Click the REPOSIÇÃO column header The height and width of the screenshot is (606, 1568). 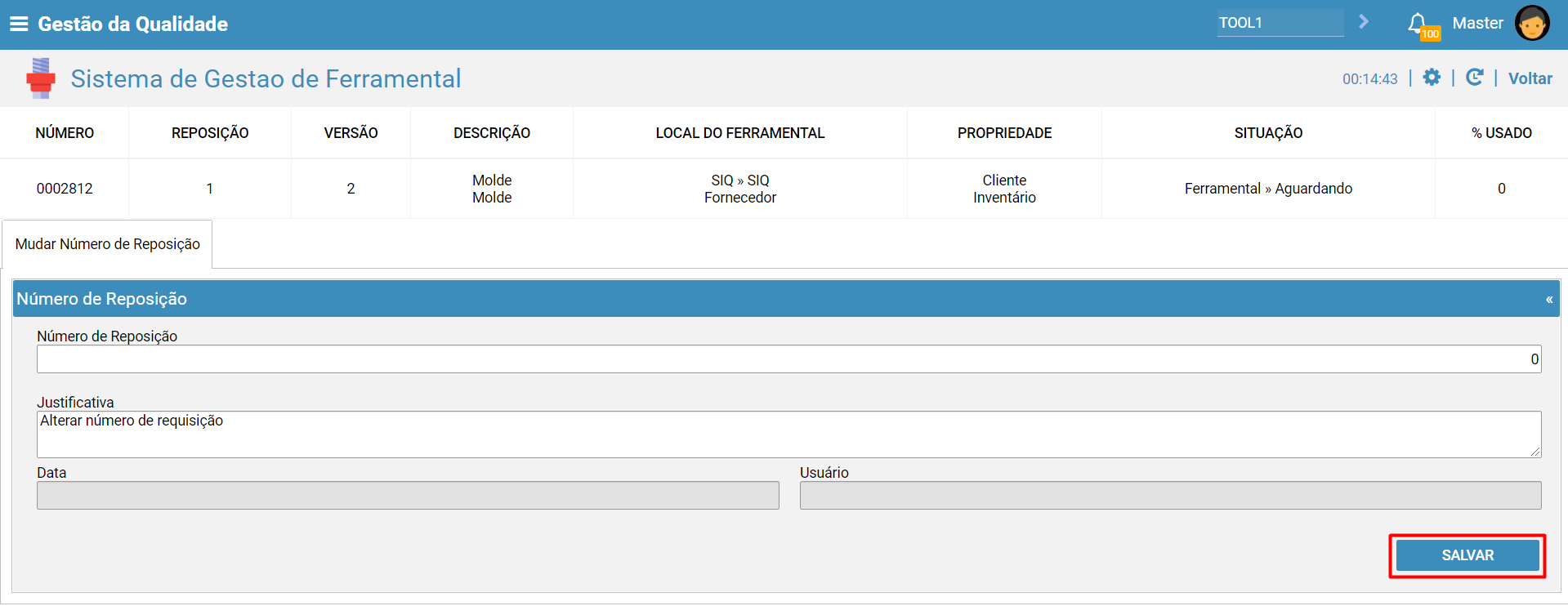(210, 133)
